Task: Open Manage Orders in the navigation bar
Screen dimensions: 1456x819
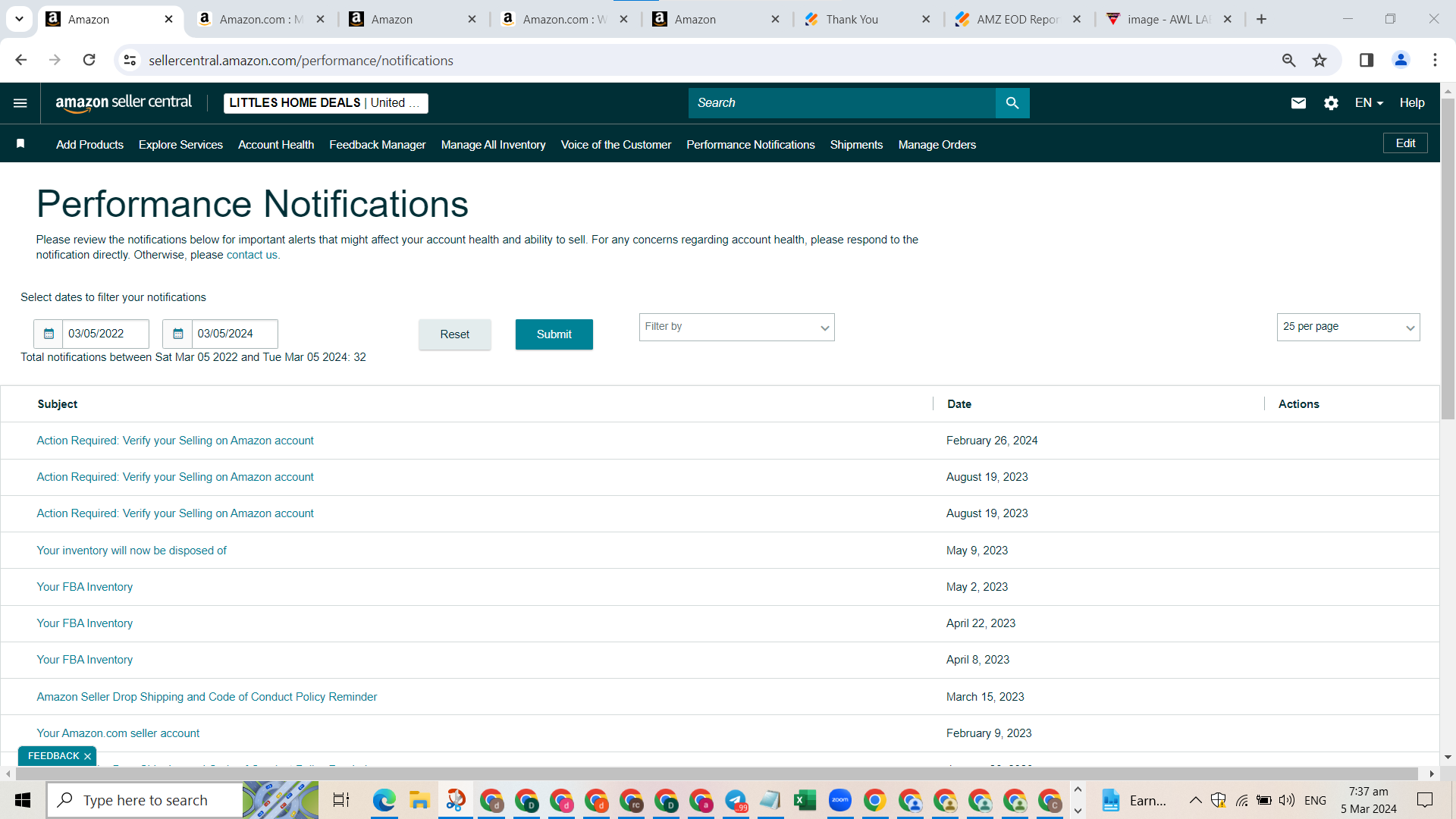Action: [x=937, y=145]
